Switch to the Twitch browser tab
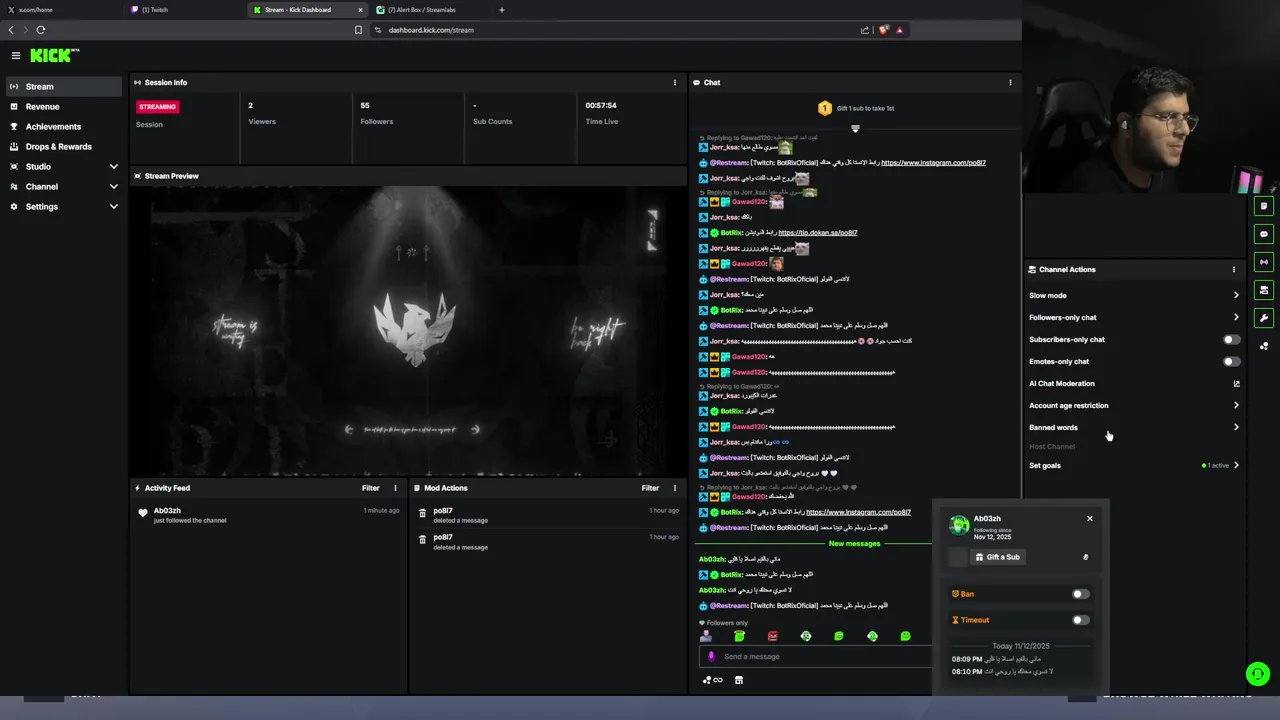 (x=185, y=10)
